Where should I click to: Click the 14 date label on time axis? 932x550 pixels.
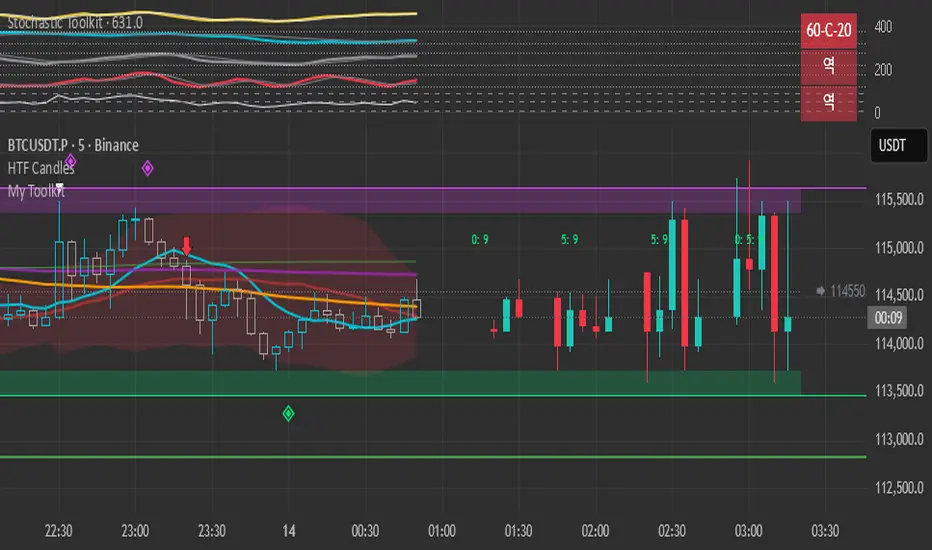tap(288, 530)
